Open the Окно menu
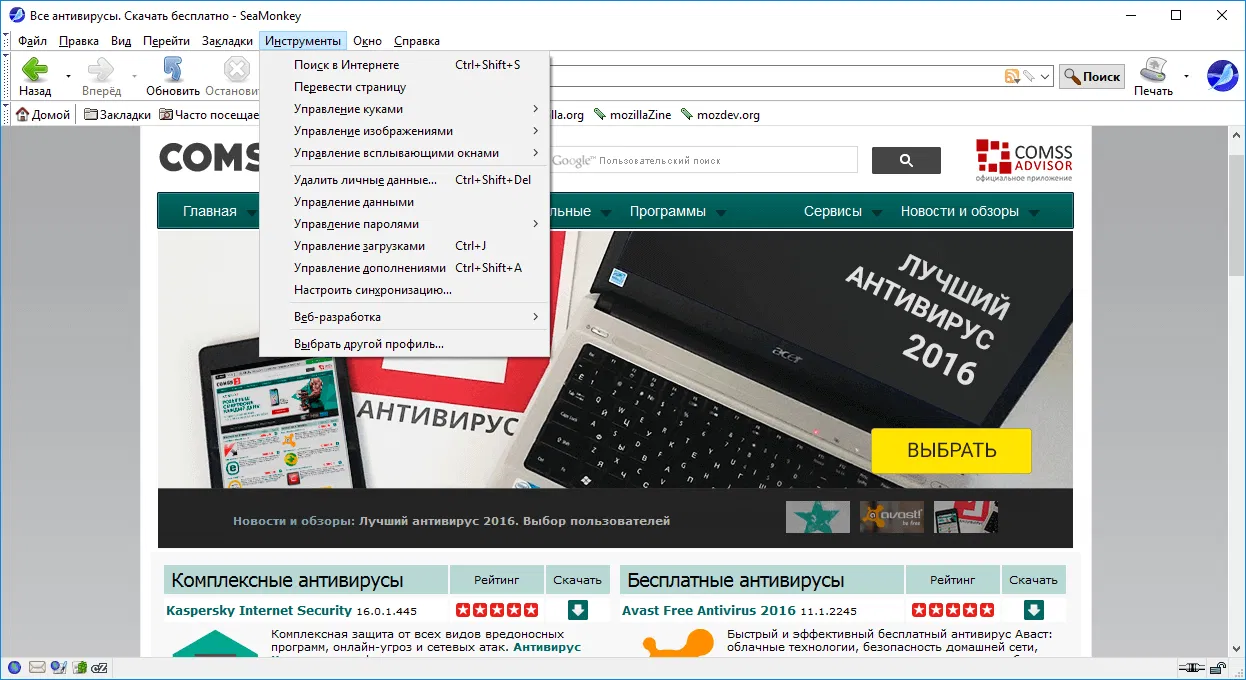The width and height of the screenshot is (1246, 680). pyautogui.click(x=367, y=41)
